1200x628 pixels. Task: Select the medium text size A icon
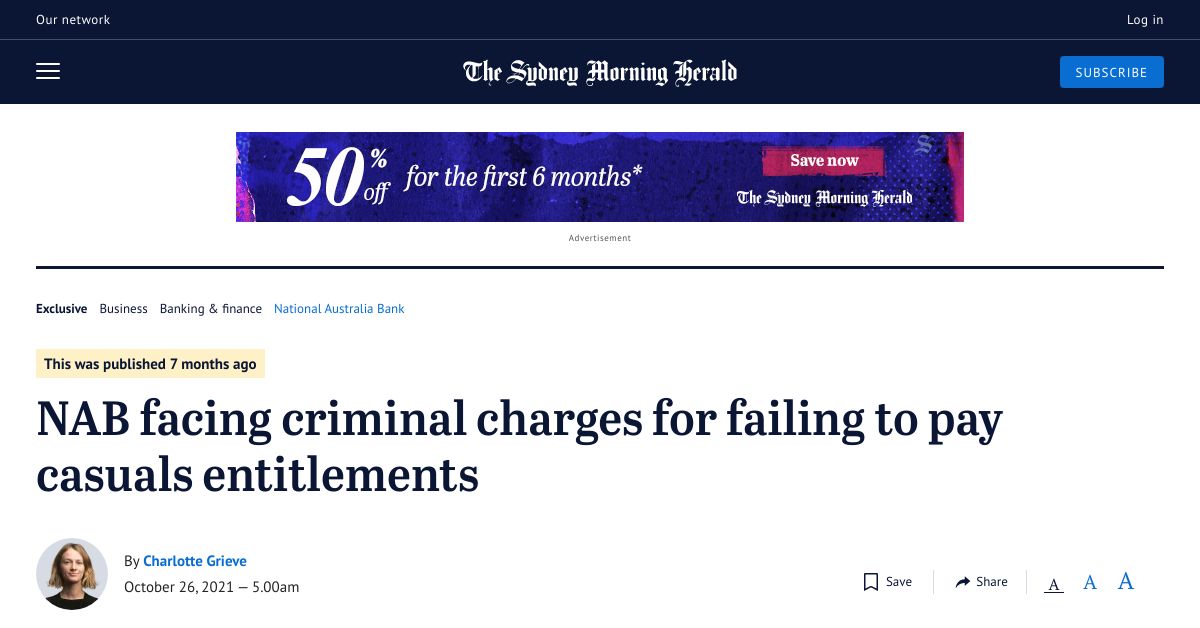click(x=1089, y=581)
